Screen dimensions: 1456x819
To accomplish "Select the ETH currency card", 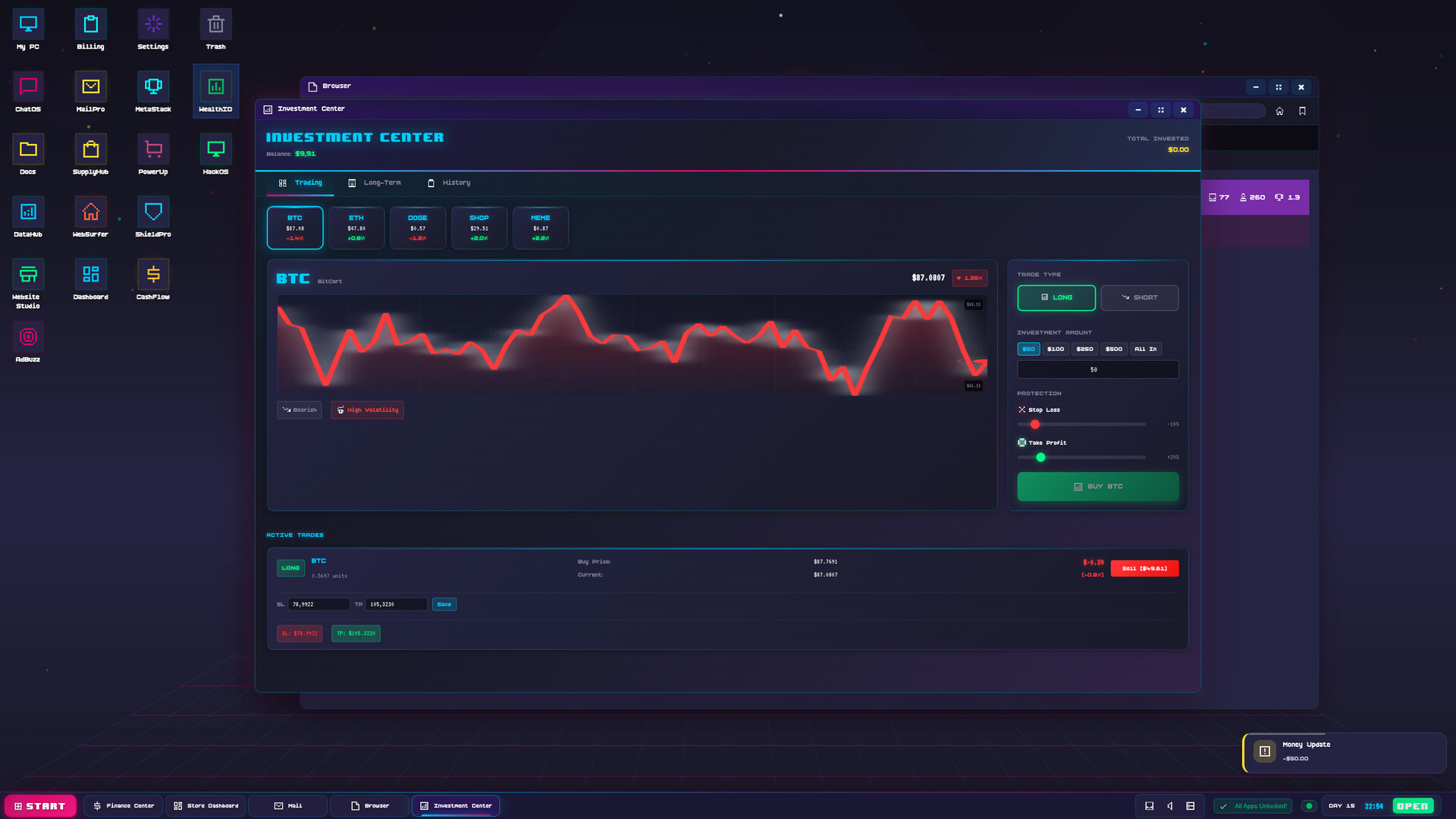I will point(356,227).
